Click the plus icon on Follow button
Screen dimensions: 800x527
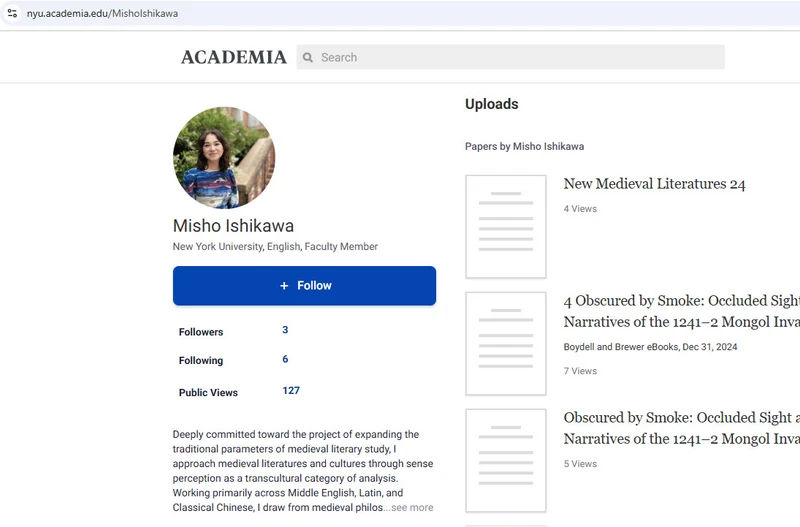284,286
